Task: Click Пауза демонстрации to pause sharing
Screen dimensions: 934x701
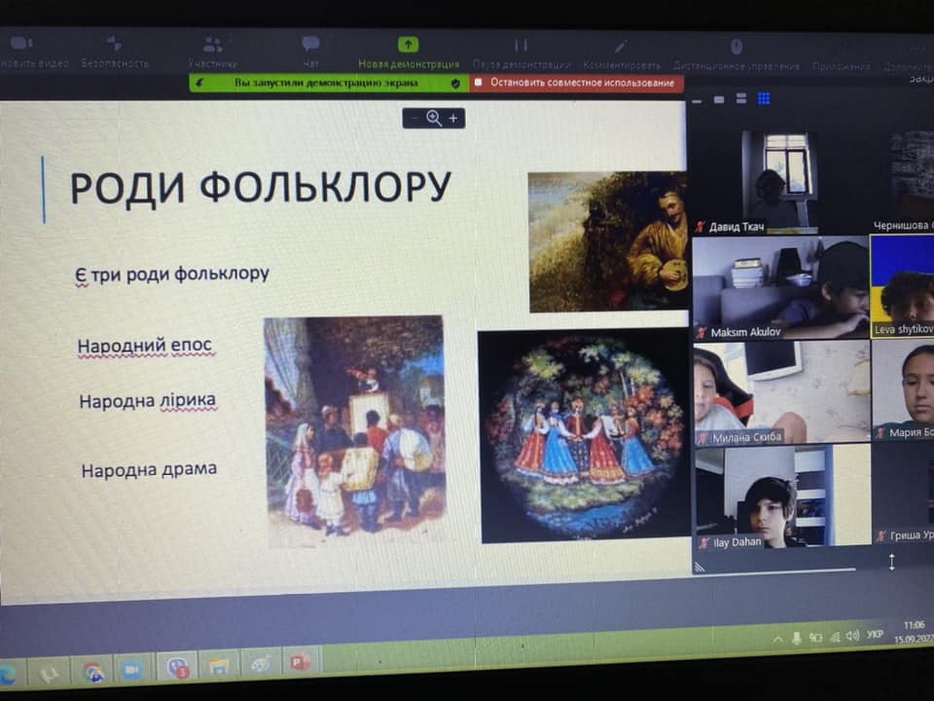Action: click(521, 54)
